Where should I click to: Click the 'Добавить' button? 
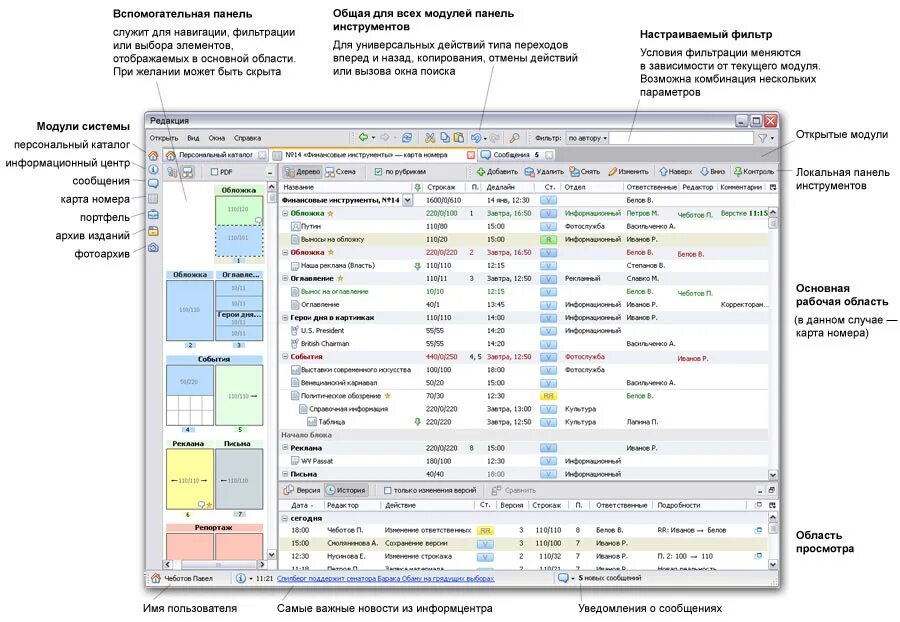(497, 171)
